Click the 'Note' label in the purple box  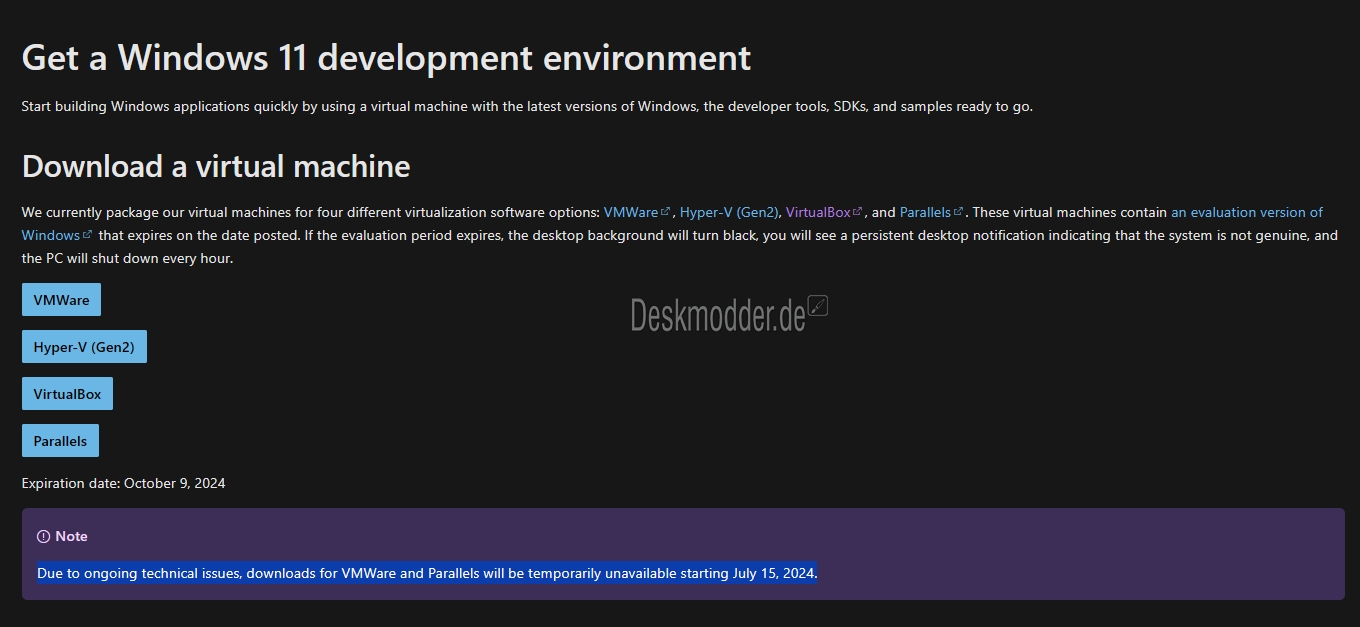71,537
